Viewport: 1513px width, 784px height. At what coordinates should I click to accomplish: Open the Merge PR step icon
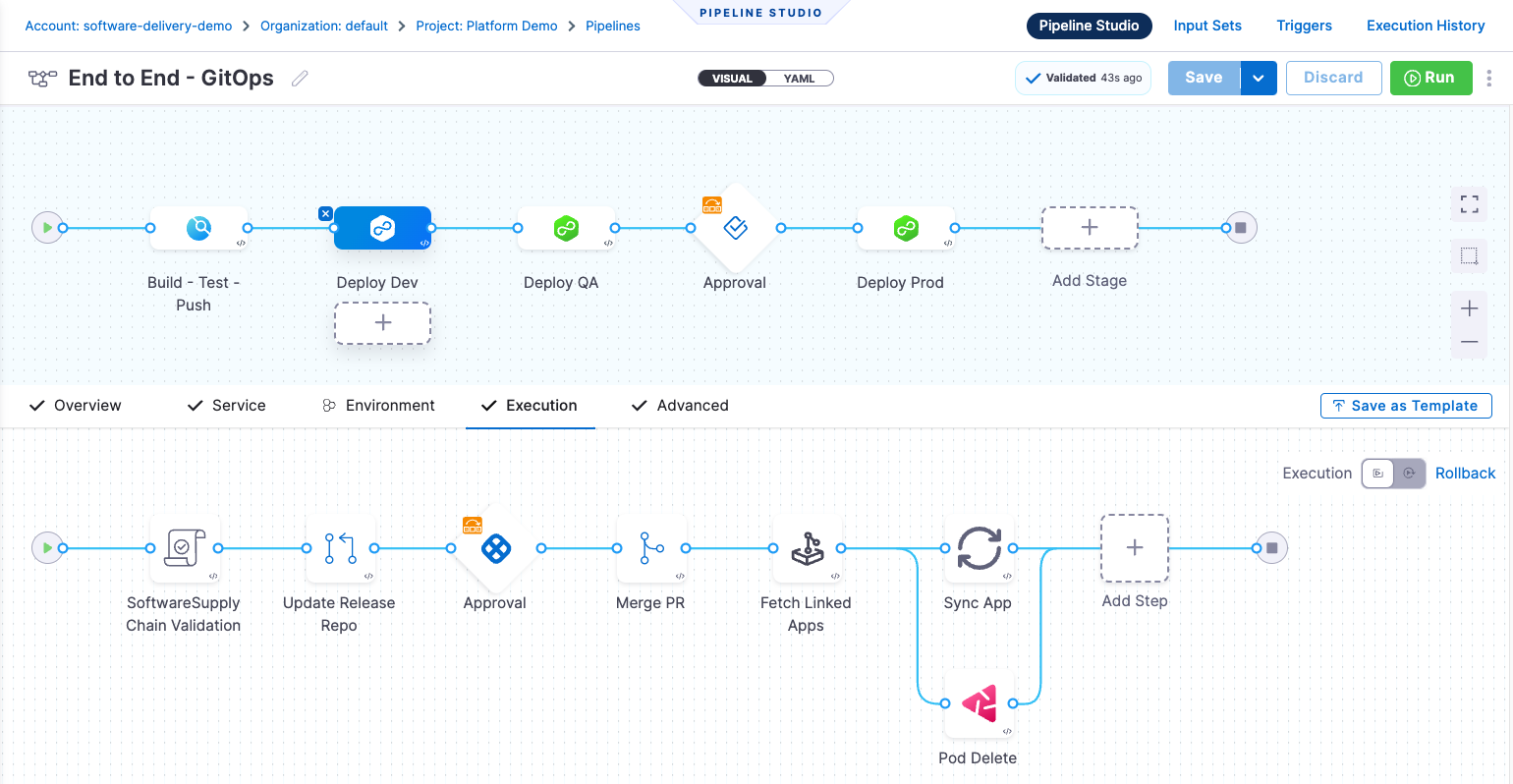pyautogui.click(x=651, y=548)
